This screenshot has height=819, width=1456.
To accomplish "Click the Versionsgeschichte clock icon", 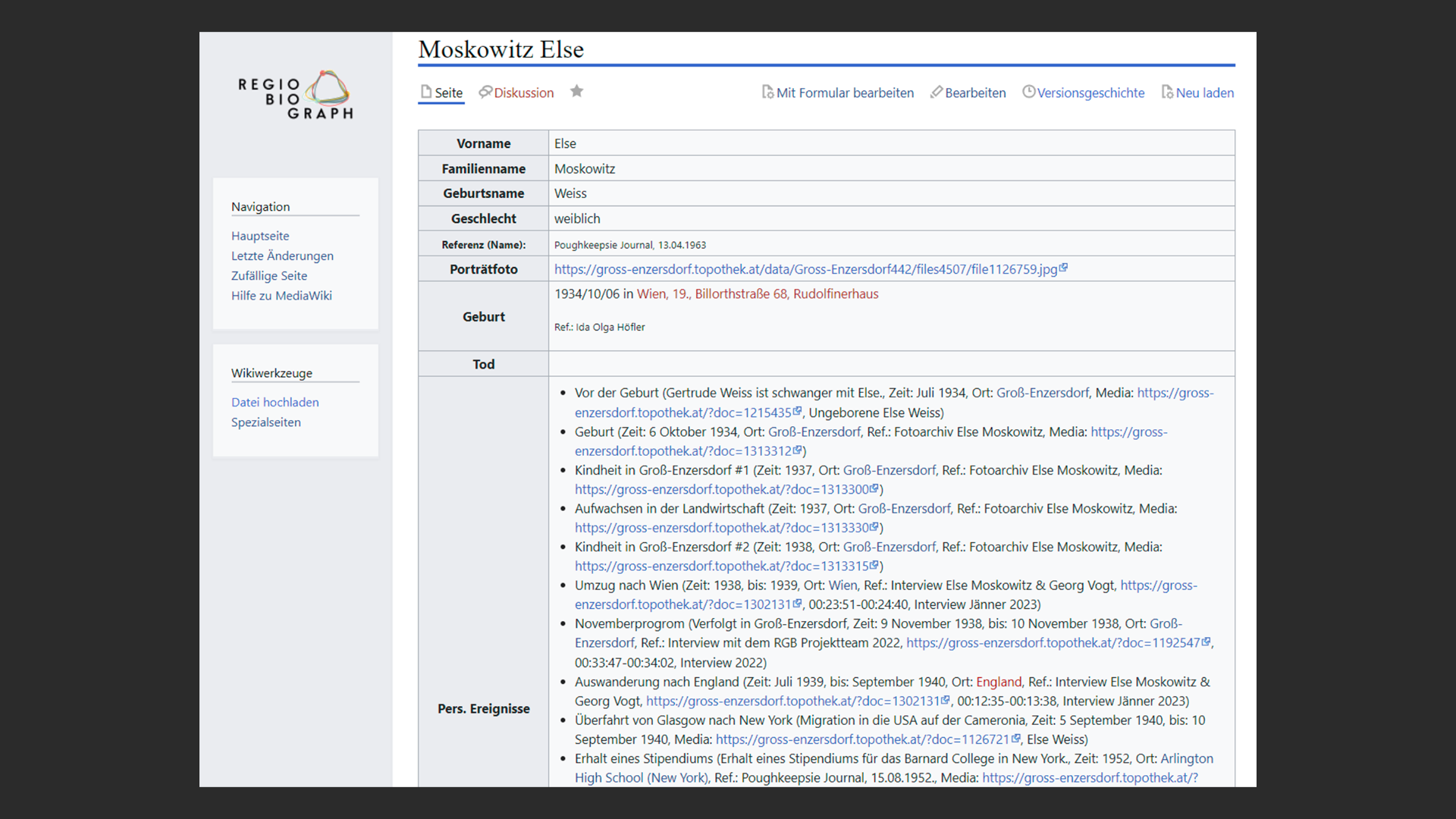I will pos(1028,92).
